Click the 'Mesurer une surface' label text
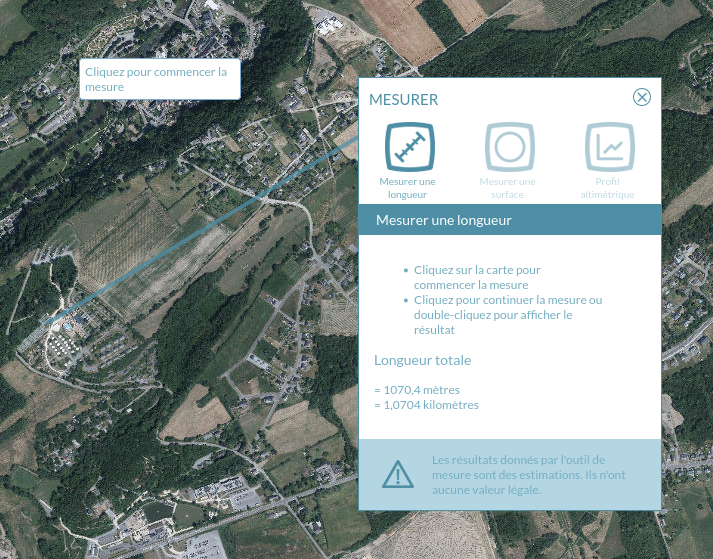 point(507,188)
